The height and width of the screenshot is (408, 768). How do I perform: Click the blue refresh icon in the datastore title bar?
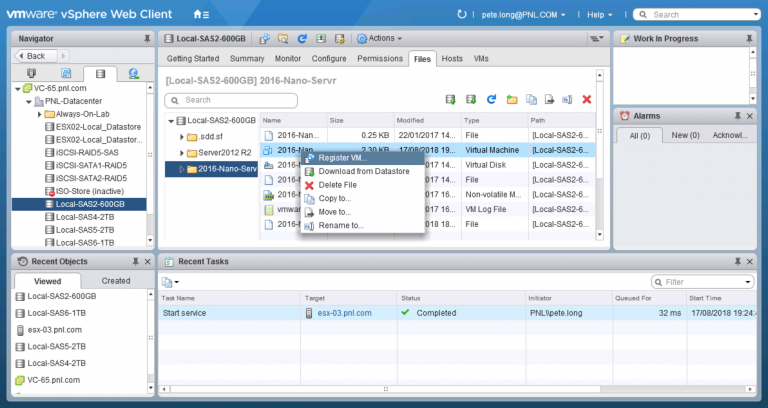(302, 39)
